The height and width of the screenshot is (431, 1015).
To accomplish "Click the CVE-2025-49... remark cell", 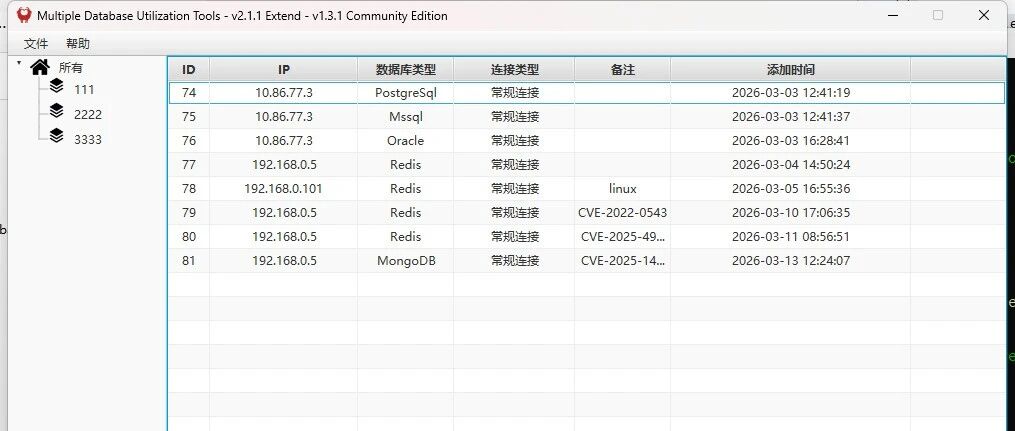I will (x=623, y=236).
